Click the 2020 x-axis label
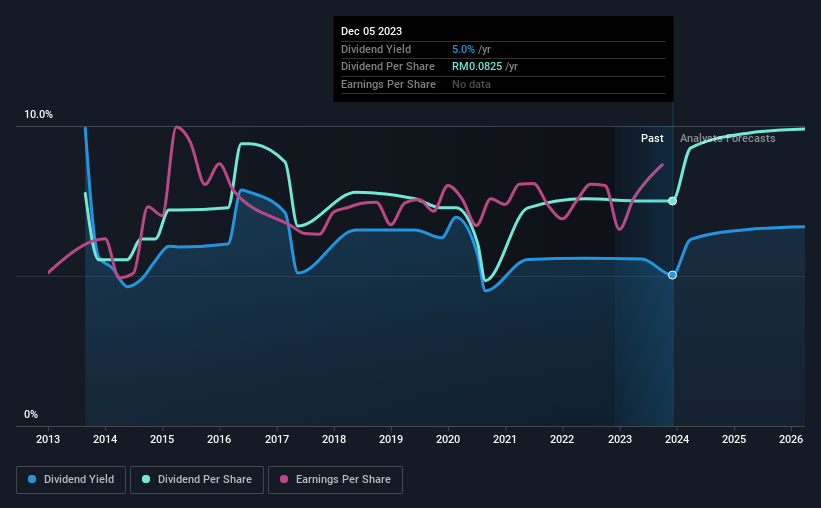Image resolution: width=821 pixels, height=508 pixels. point(448,439)
